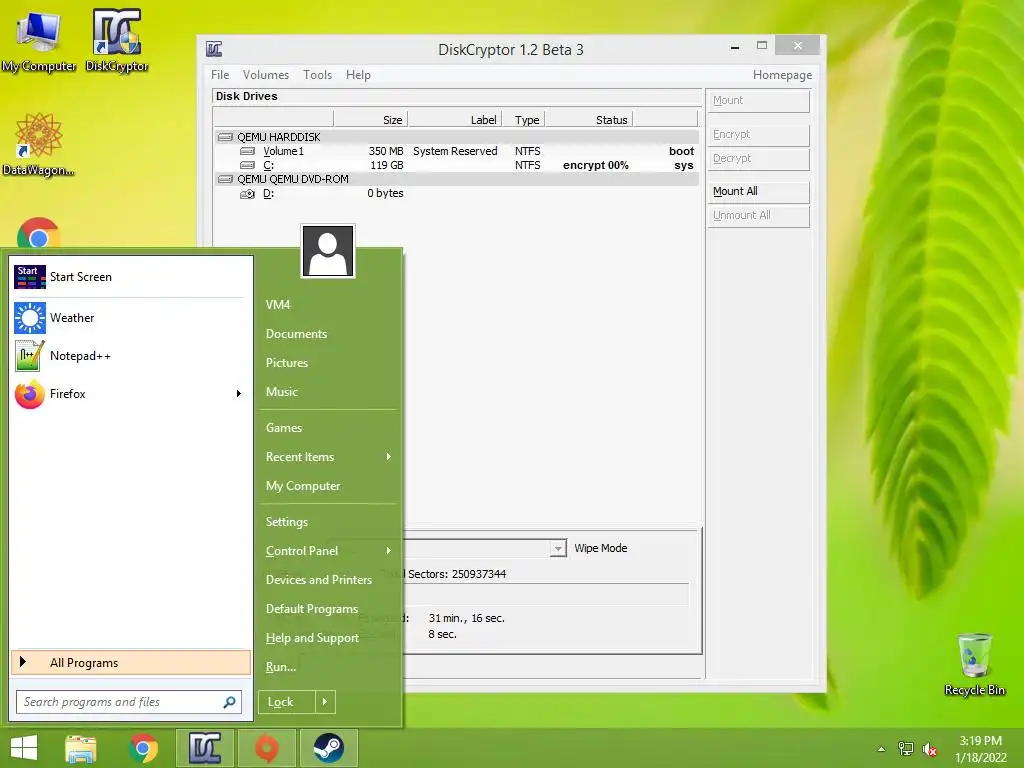Open Recycle Bin on desktop

[x=974, y=665]
